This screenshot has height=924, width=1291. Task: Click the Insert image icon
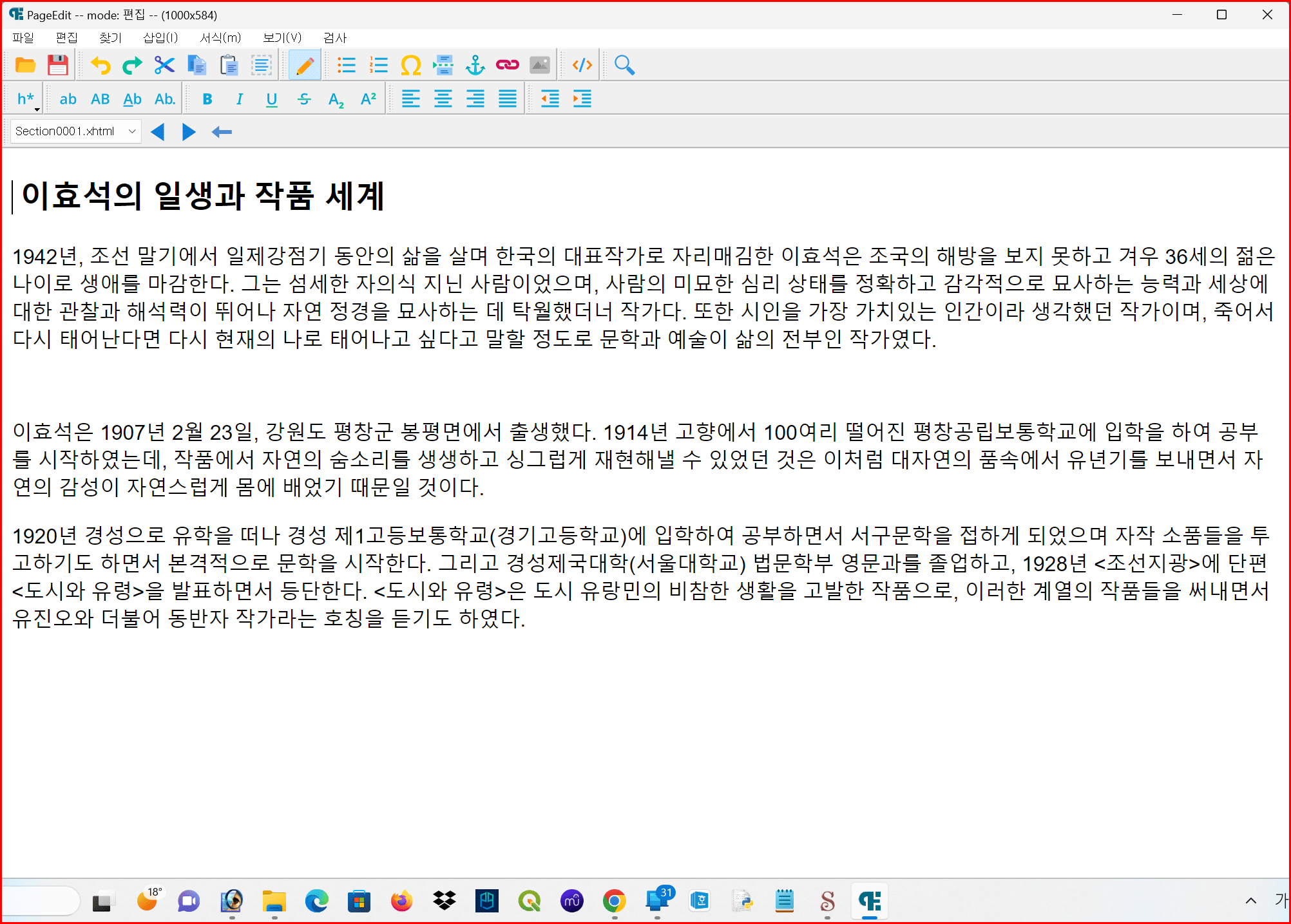pyautogui.click(x=539, y=65)
